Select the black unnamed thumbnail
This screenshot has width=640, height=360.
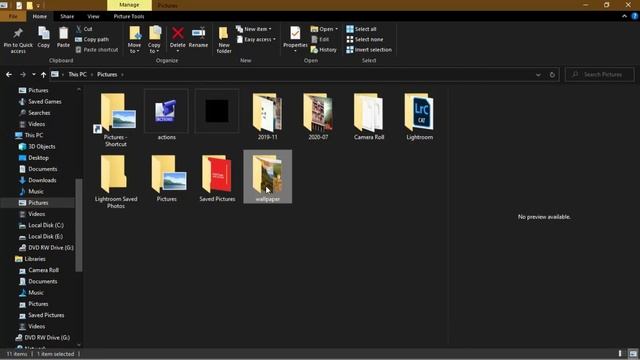217,111
